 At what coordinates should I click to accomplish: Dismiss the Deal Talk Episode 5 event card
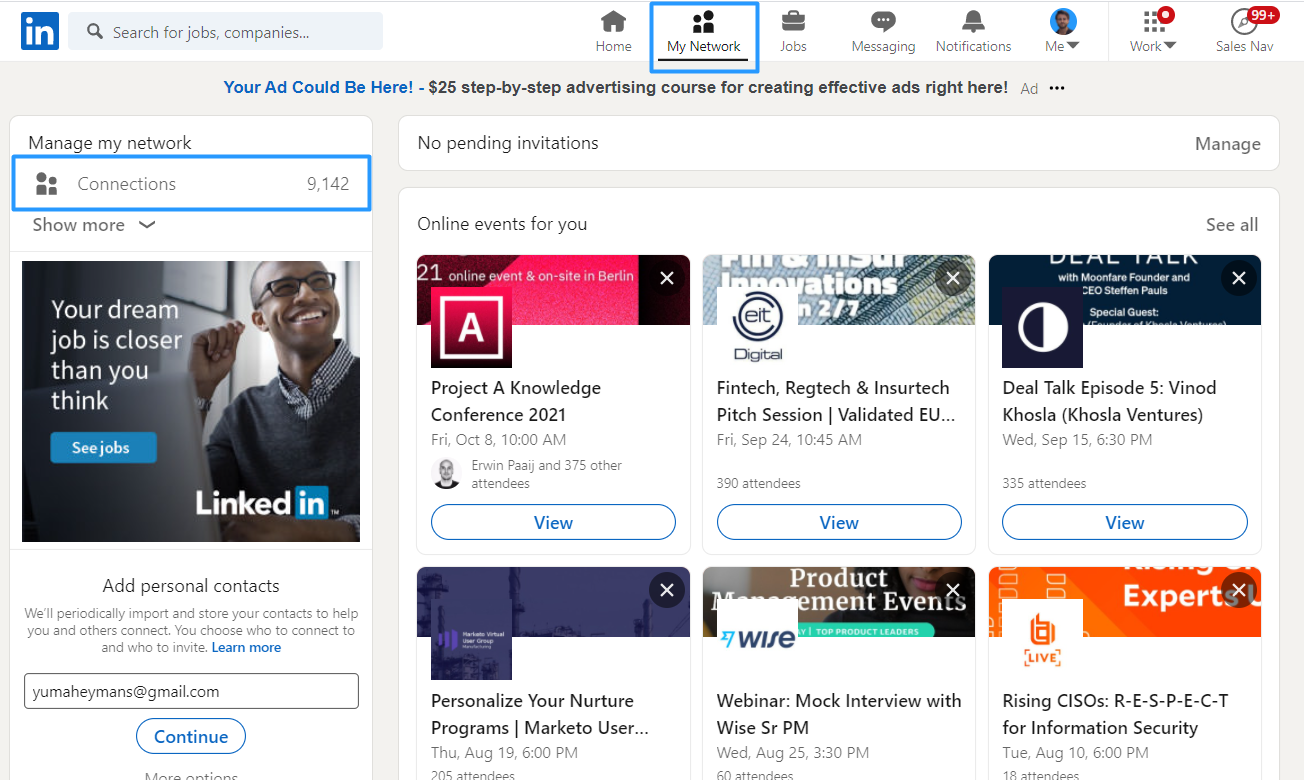click(x=1239, y=278)
